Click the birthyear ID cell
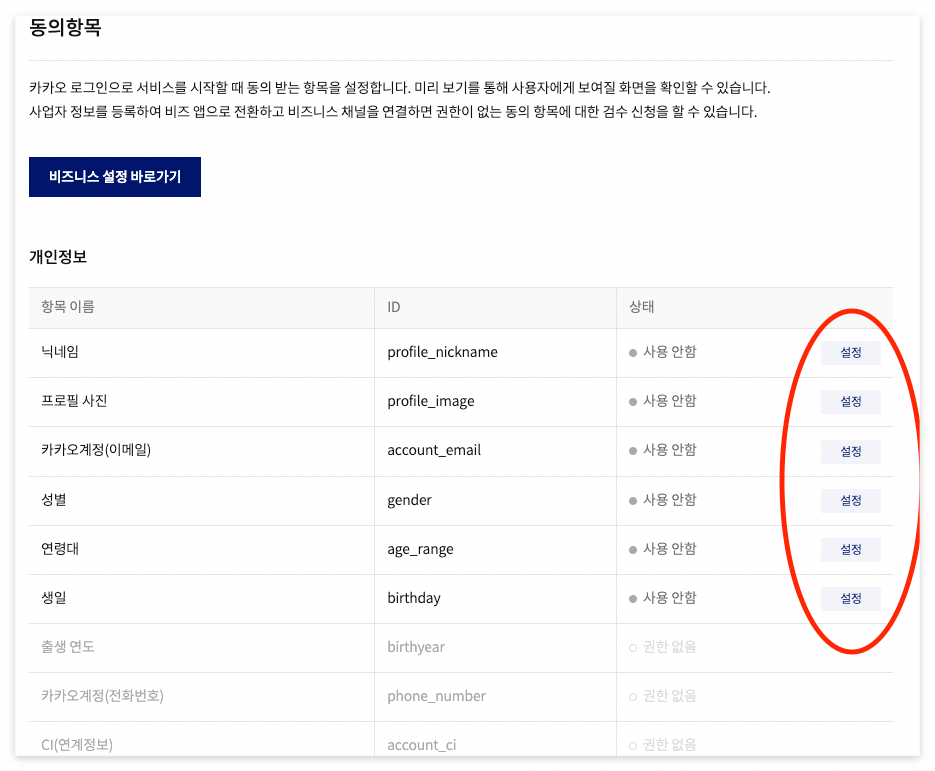Screen dimensions: 935x771 click(x=416, y=648)
